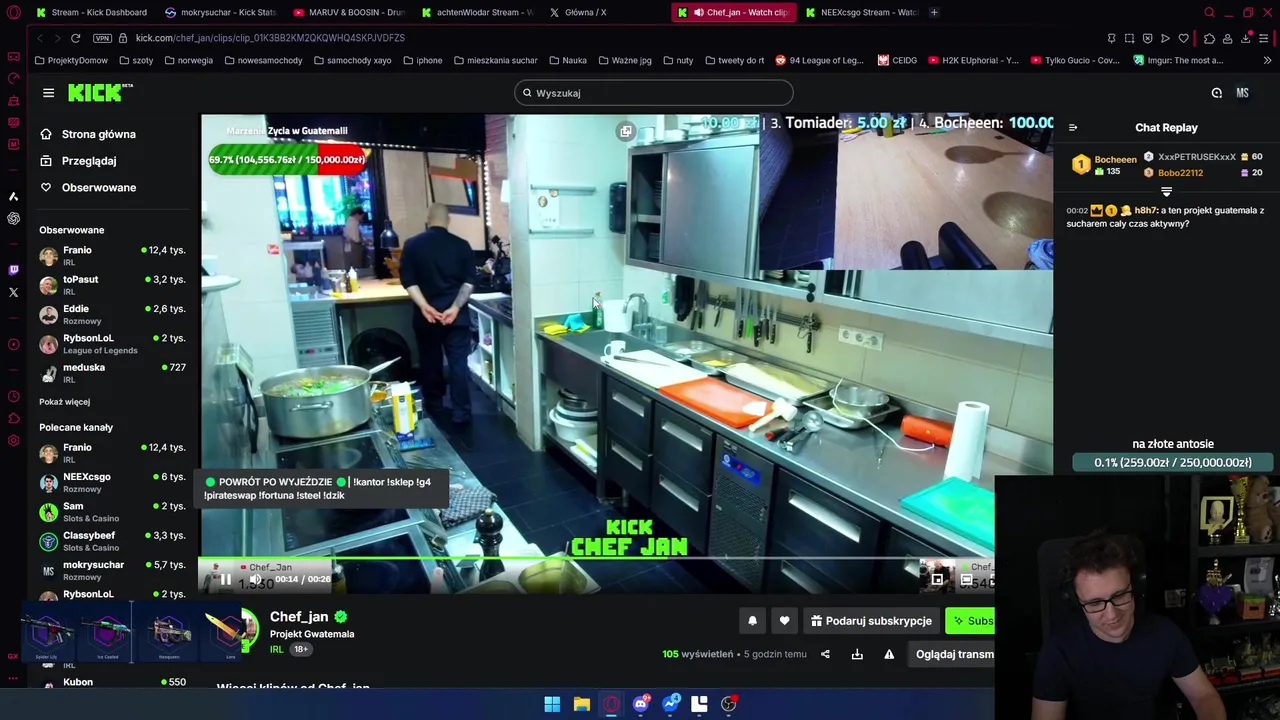The height and width of the screenshot is (720, 1280).
Task: Open recommended channel Classybeef
Action: (112, 541)
